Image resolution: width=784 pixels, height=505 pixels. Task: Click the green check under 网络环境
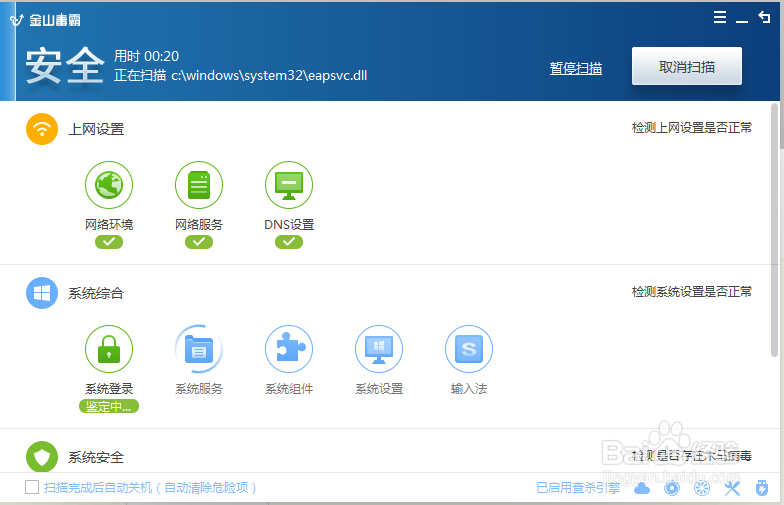pyautogui.click(x=109, y=242)
